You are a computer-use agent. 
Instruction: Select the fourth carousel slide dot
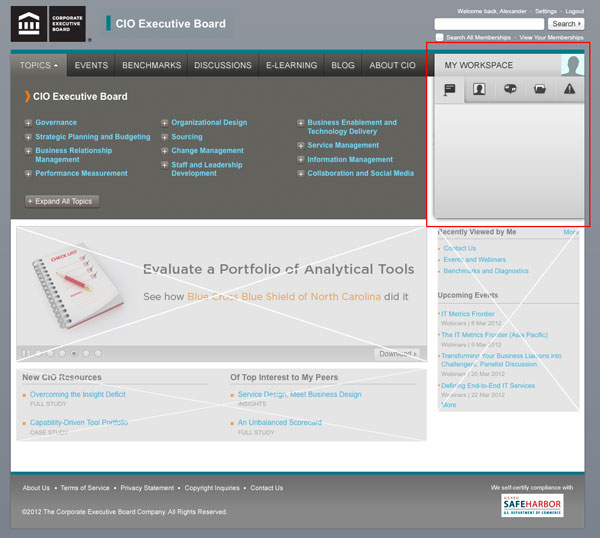[x=73, y=353]
